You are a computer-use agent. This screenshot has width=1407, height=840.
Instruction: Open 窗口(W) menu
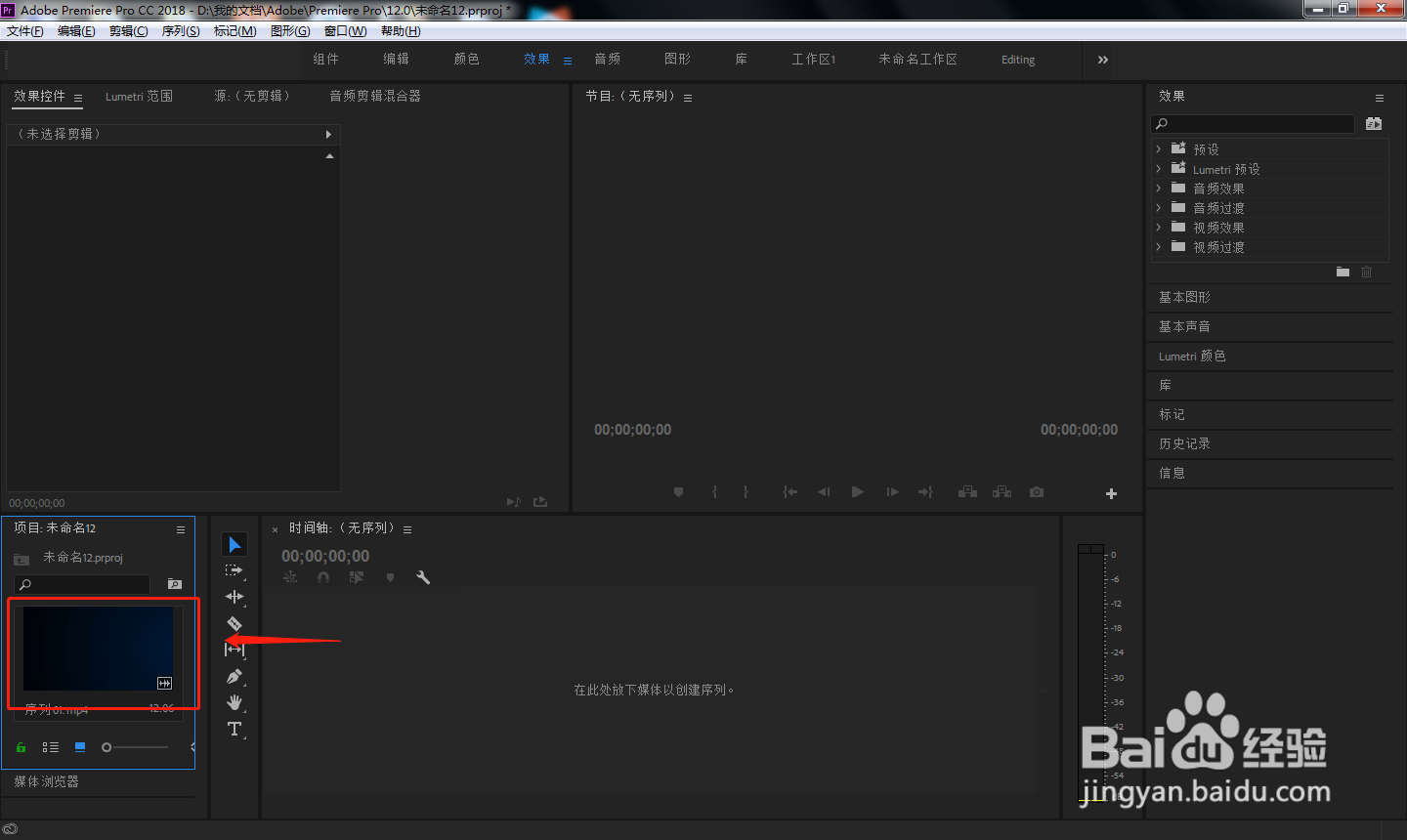point(346,31)
